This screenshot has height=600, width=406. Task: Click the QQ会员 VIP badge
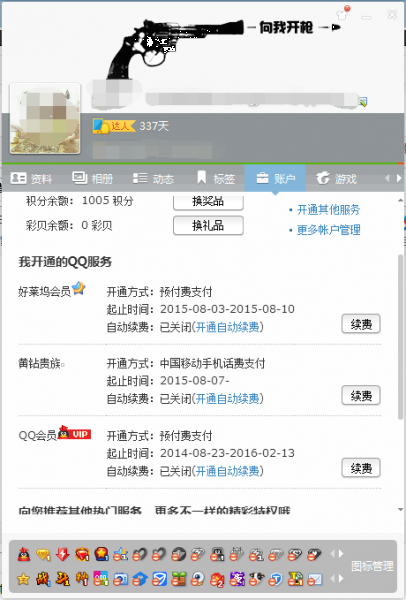point(75,432)
